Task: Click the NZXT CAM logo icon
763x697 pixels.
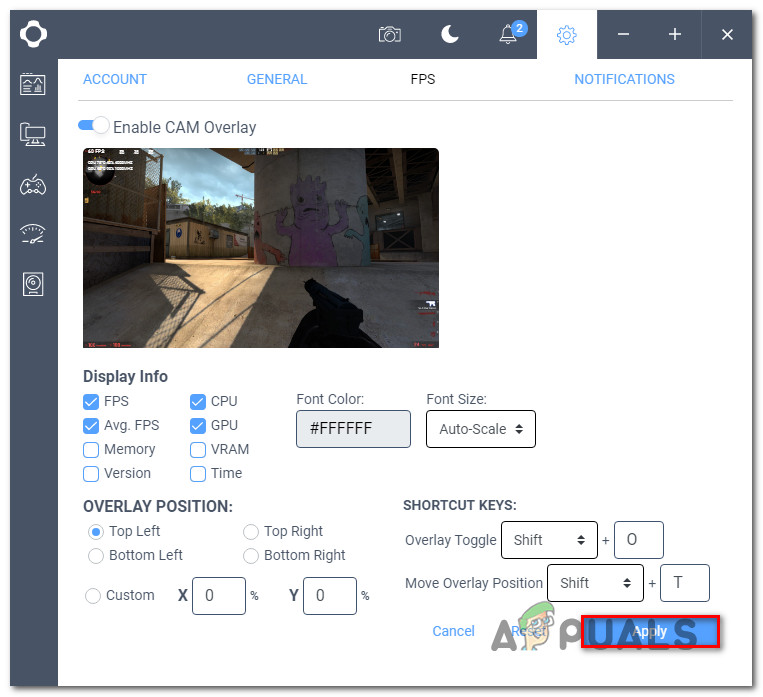Action: coord(33,34)
